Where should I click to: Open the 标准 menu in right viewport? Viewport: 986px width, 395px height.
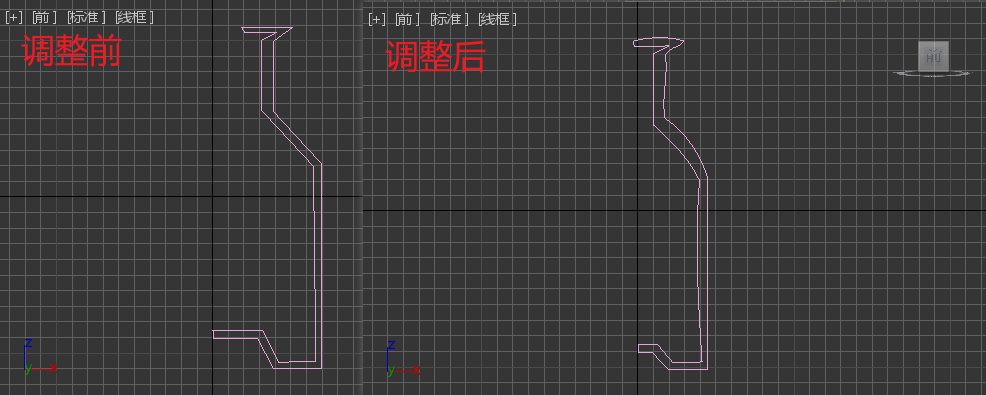[x=449, y=19]
